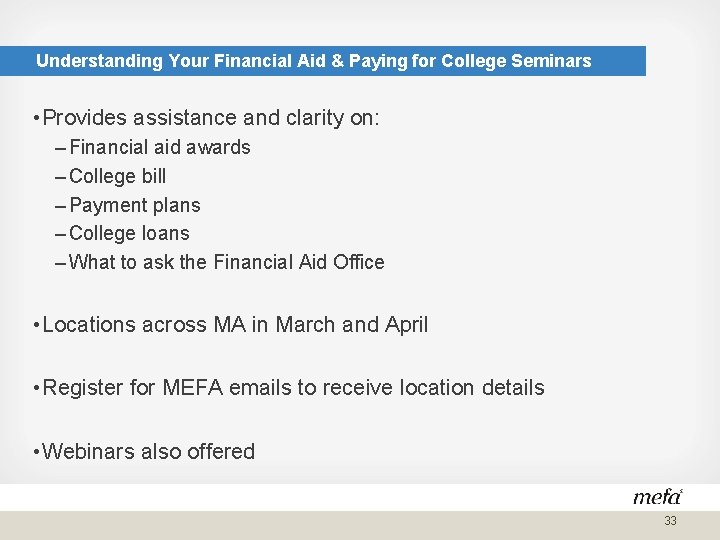Image resolution: width=720 pixels, height=540 pixels.
Task: Click the "College loans" sub-bullet
Action: [129, 233]
